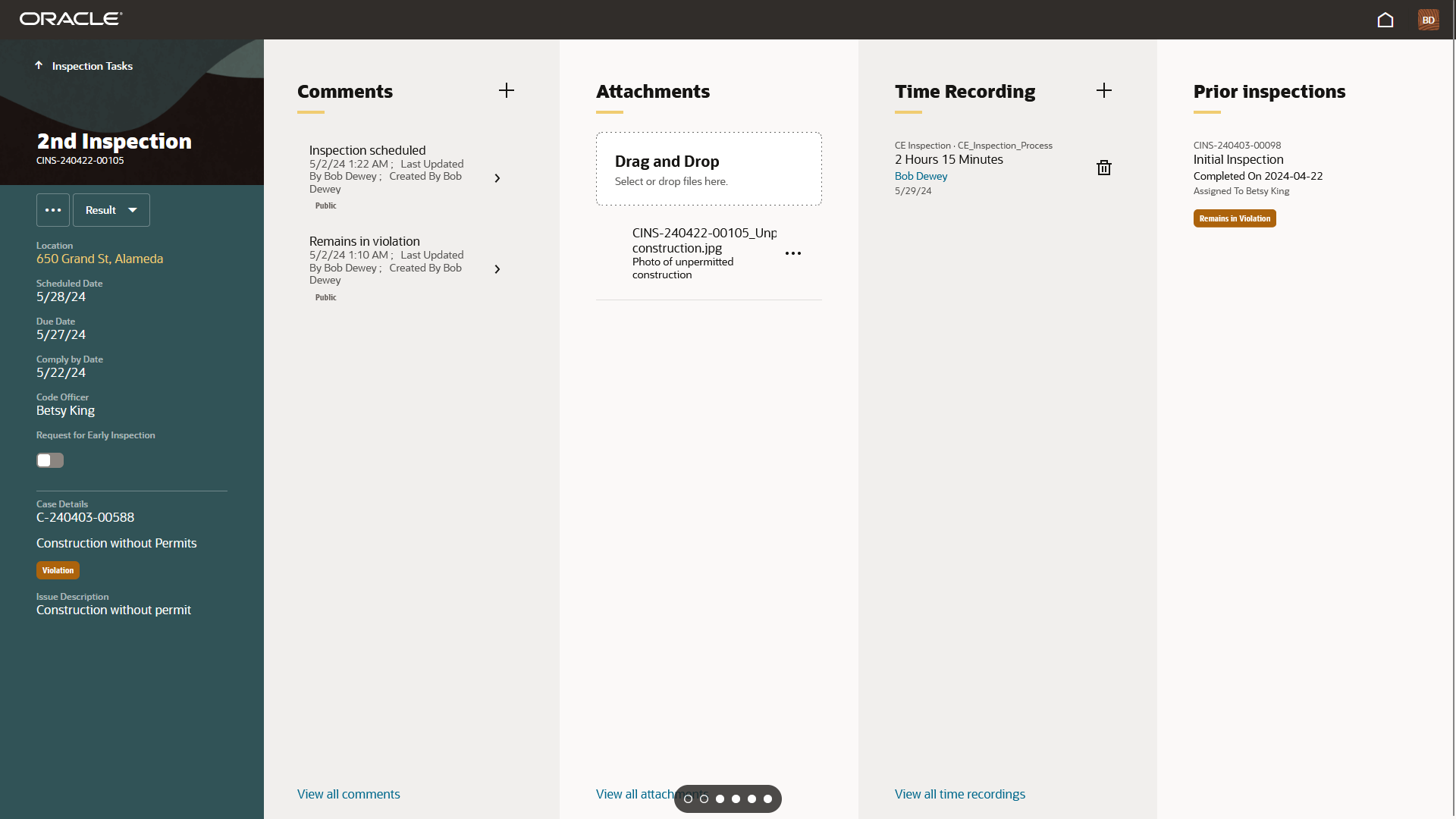
Task: Open the three-dot actions menu beside Result
Action: tap(53, 210)
